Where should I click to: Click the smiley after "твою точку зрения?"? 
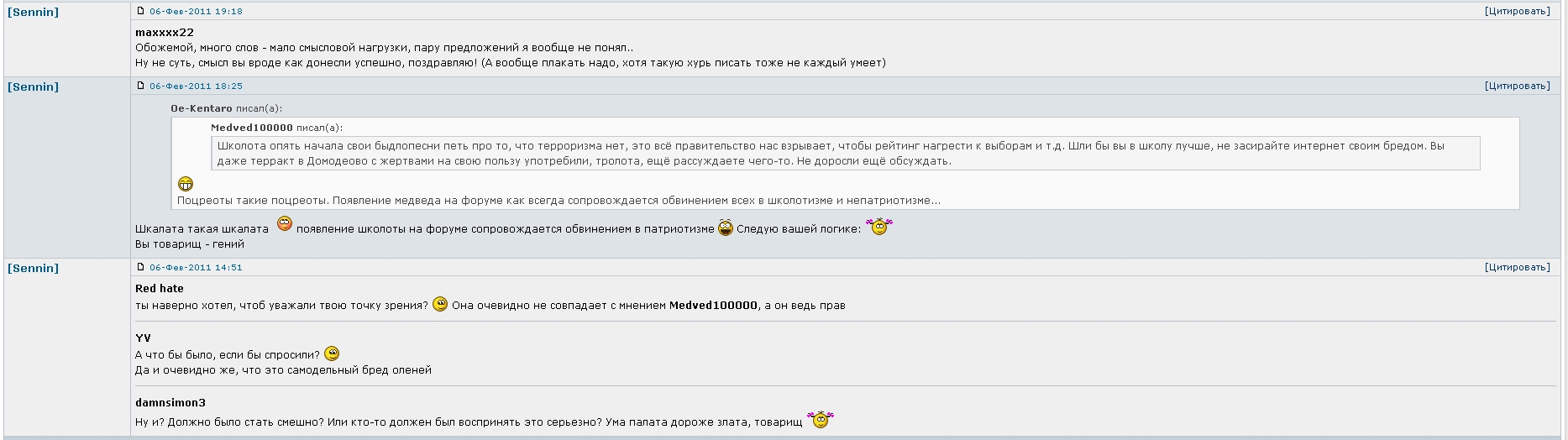click(x=440, y=304)
